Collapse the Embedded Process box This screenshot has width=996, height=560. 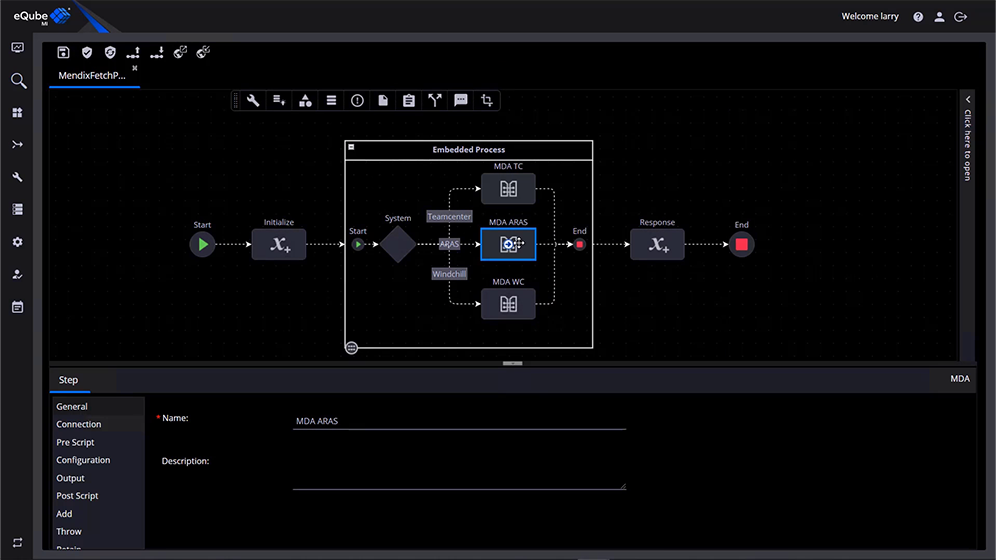351,147
